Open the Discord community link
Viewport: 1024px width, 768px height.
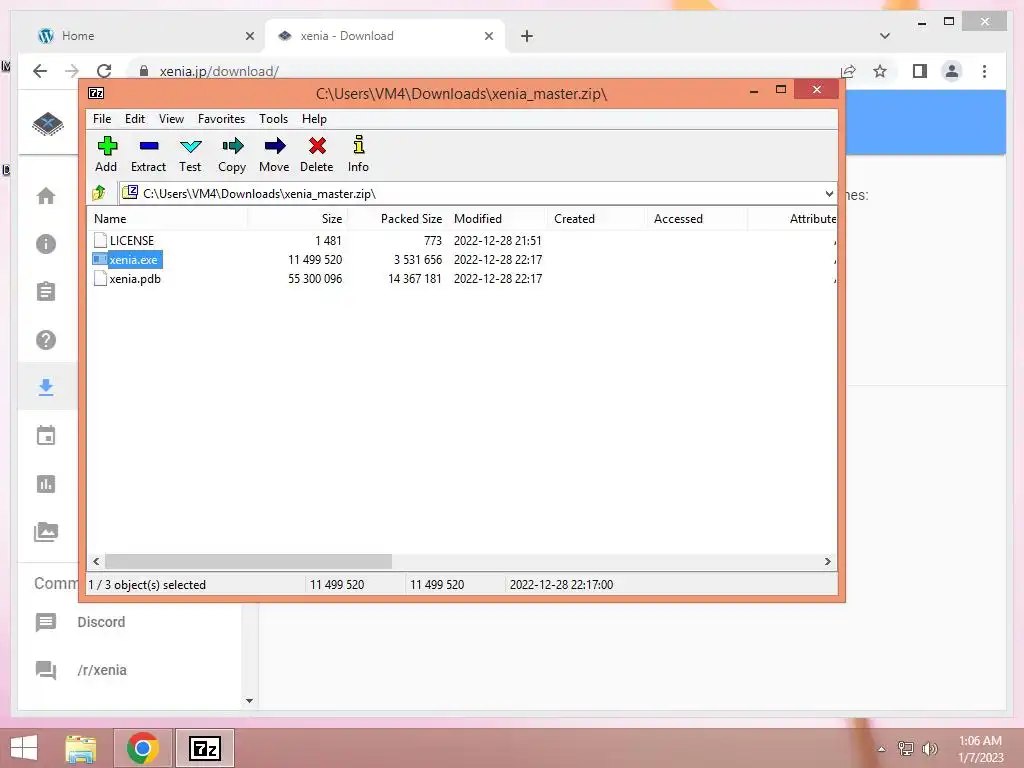point(101,622)
